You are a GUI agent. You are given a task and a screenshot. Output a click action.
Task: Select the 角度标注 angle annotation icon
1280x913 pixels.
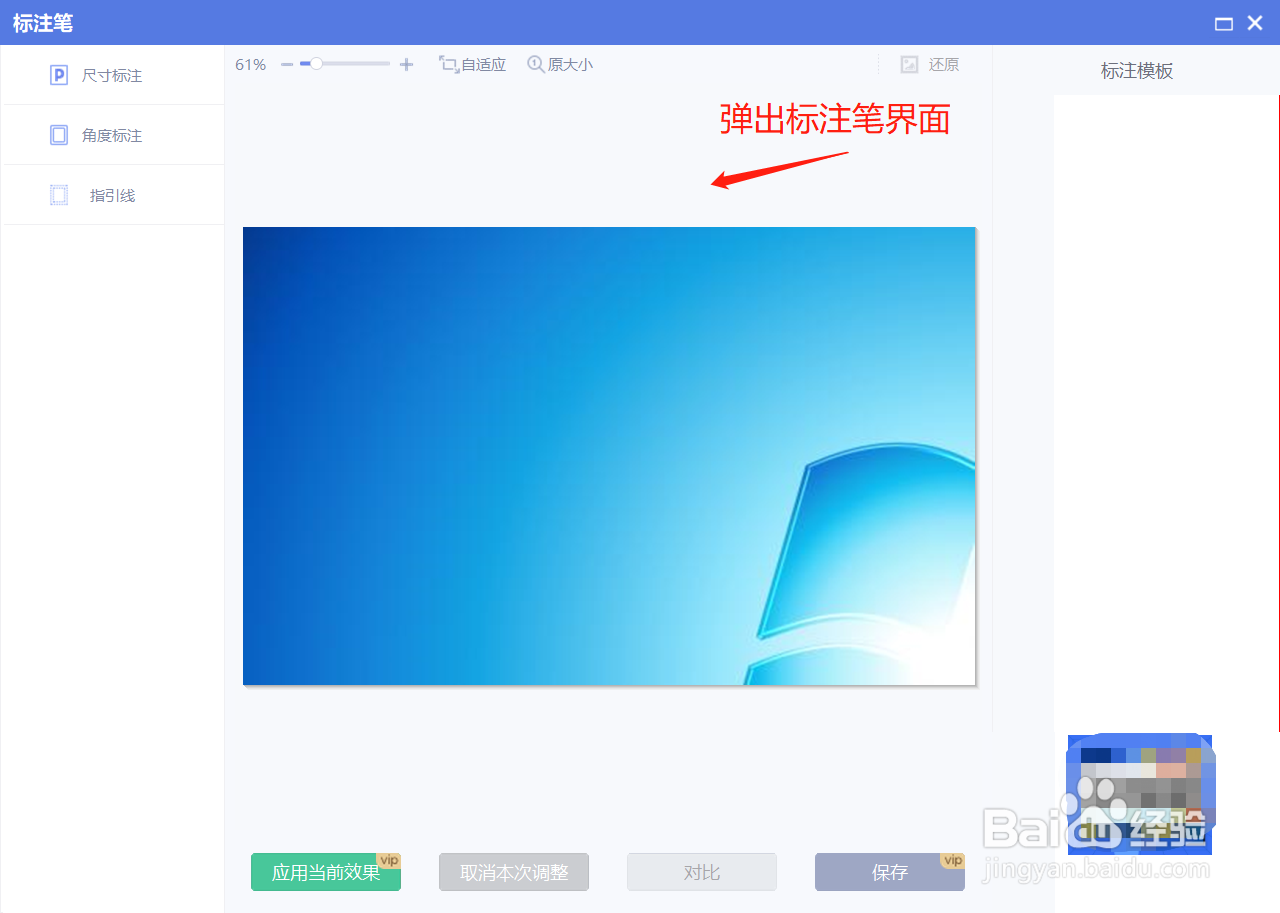pyautogui.click(x=59, y=135)
